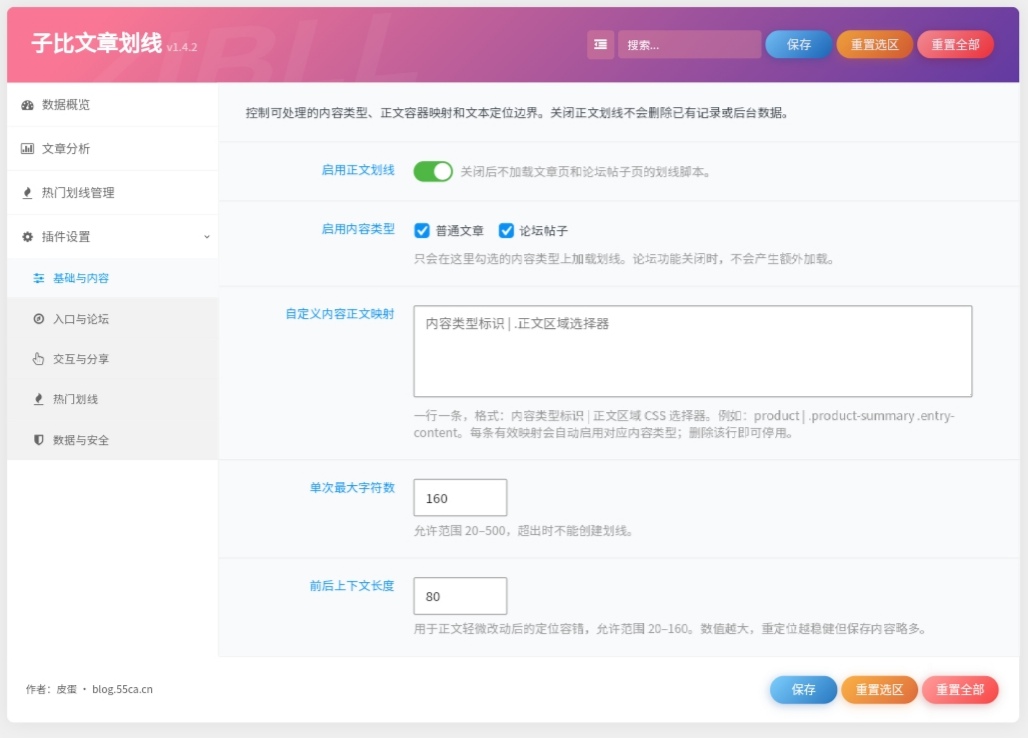The image size is (1028, 738).
Task: Turn off the 启用正文划线 switch
Action: tap(433, 172)
